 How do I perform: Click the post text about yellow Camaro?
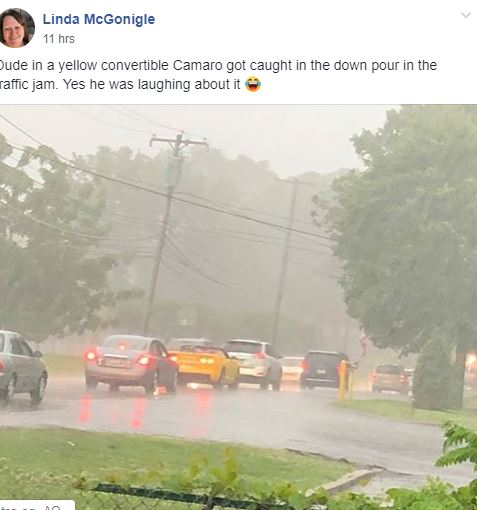tap(218, 75)
